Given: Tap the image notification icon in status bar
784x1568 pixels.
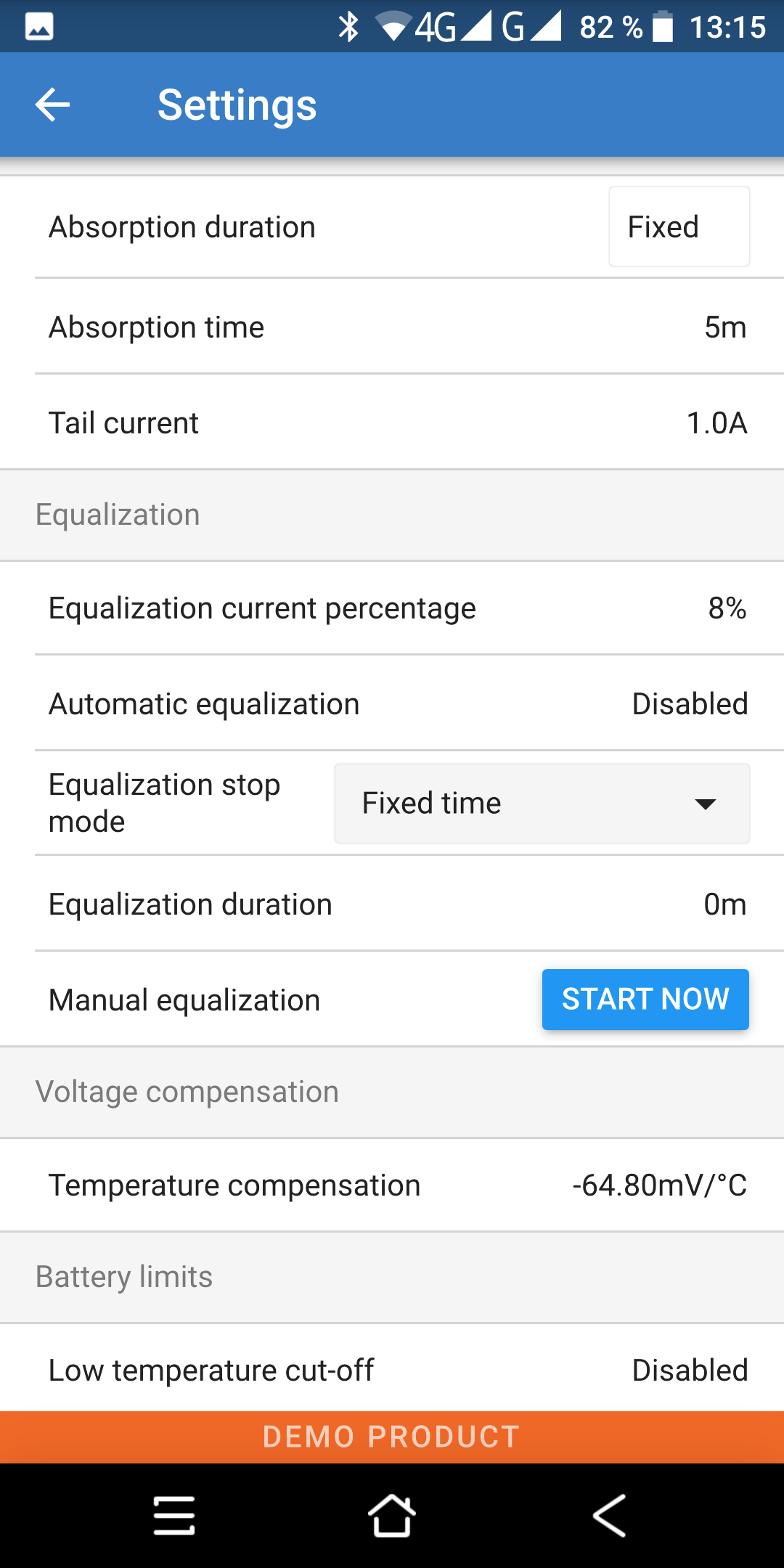Looking at the screenshot, I should coord(39,27).
